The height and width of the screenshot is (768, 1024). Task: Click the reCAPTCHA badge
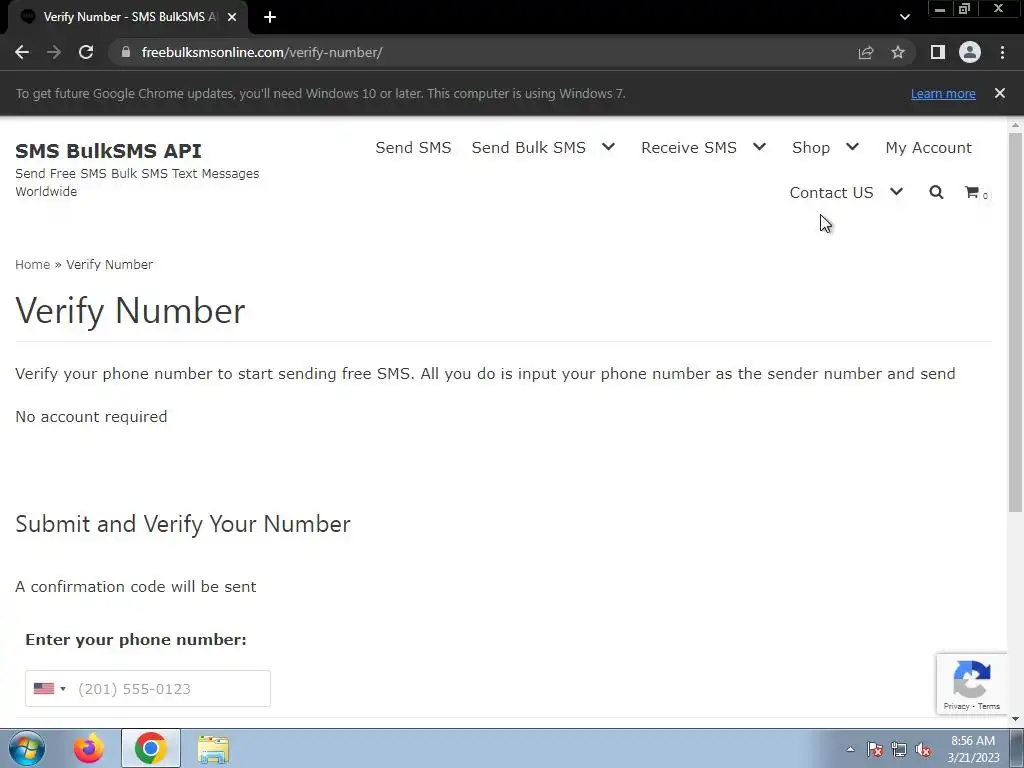coord(971,683)
